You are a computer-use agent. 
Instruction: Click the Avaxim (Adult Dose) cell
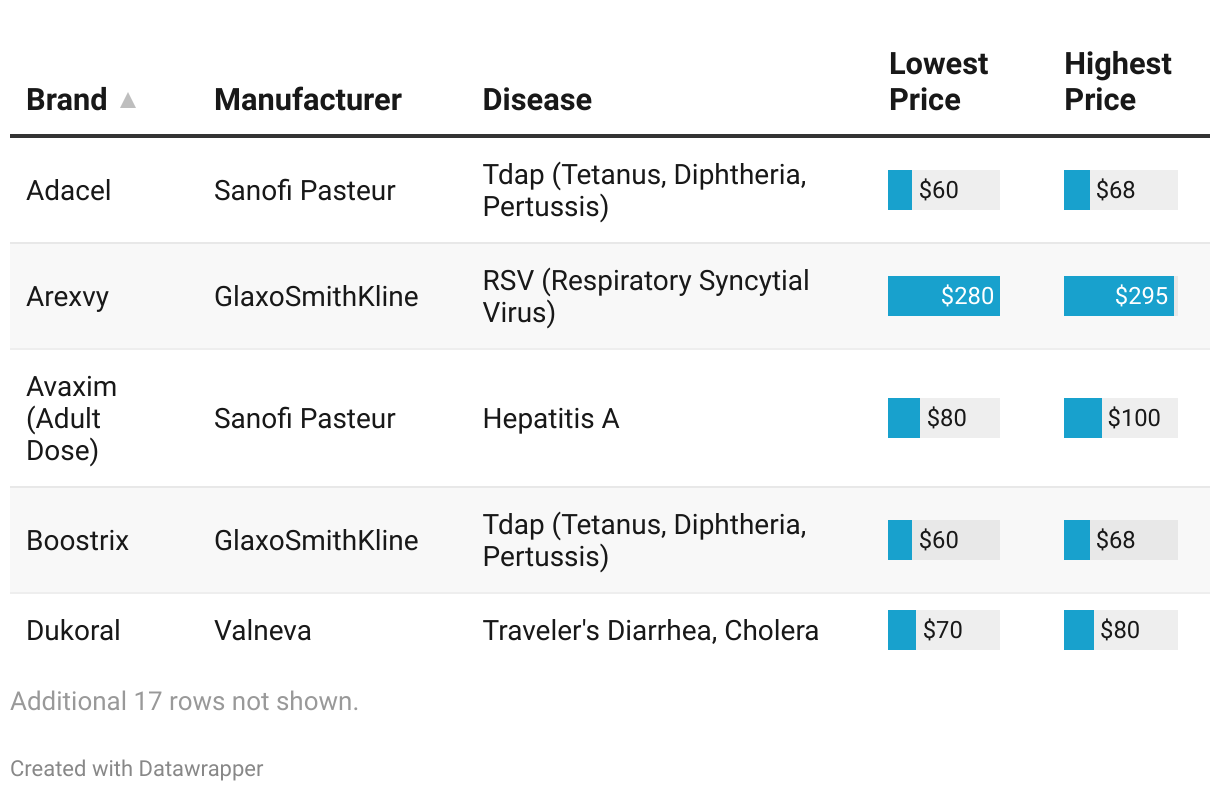tap(71, 418)
